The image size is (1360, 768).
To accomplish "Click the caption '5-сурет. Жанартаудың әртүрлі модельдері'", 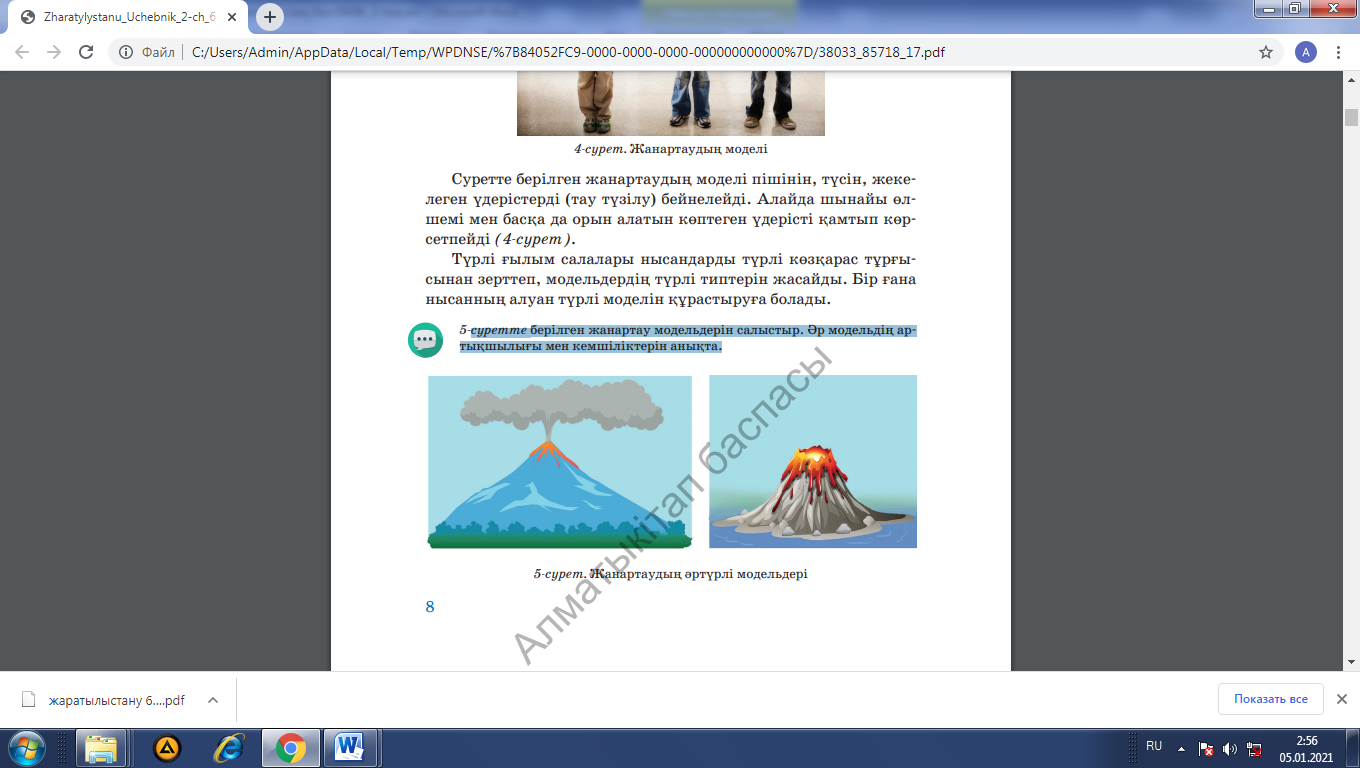I will (670, 574).
